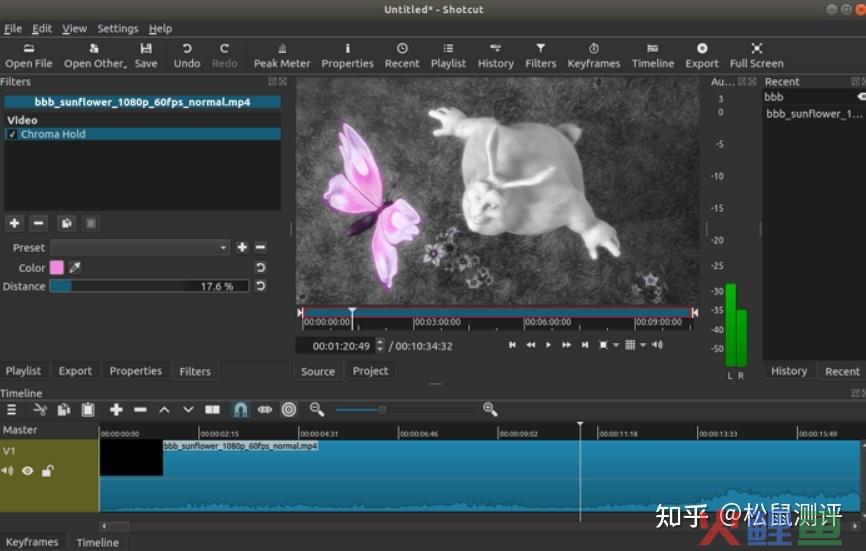The height and width of the screenshot is (551, 866).
Task: Show the Peak Meter panel
Action: pos(282,56)
